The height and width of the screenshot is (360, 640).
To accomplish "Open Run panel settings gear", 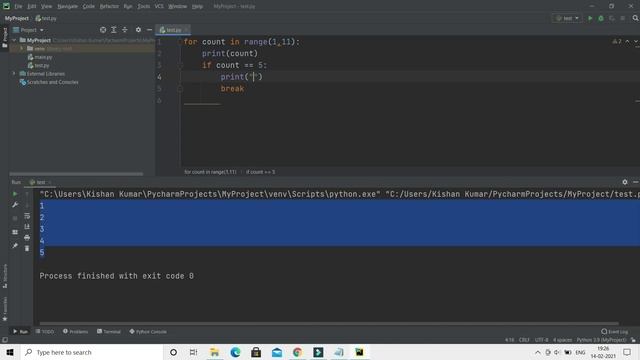I will pos(625,182).
